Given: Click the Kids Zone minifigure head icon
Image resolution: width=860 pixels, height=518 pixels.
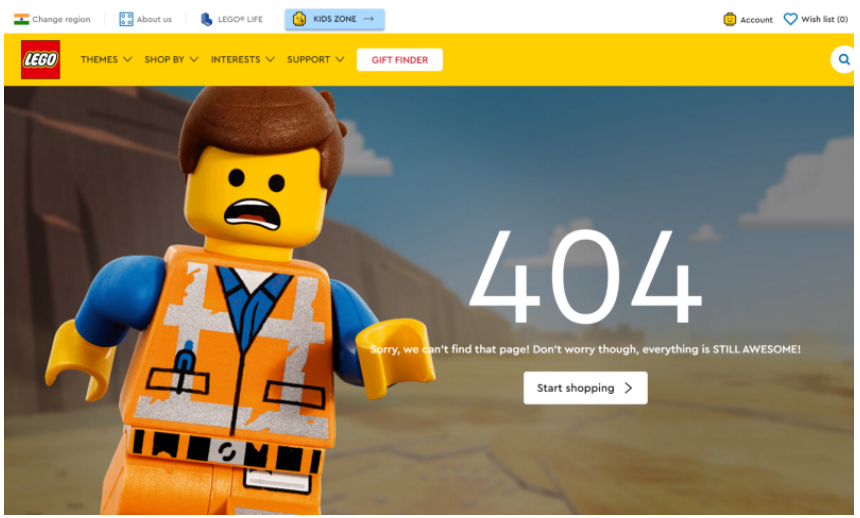Looking at the screenshot, I should 299,19.
